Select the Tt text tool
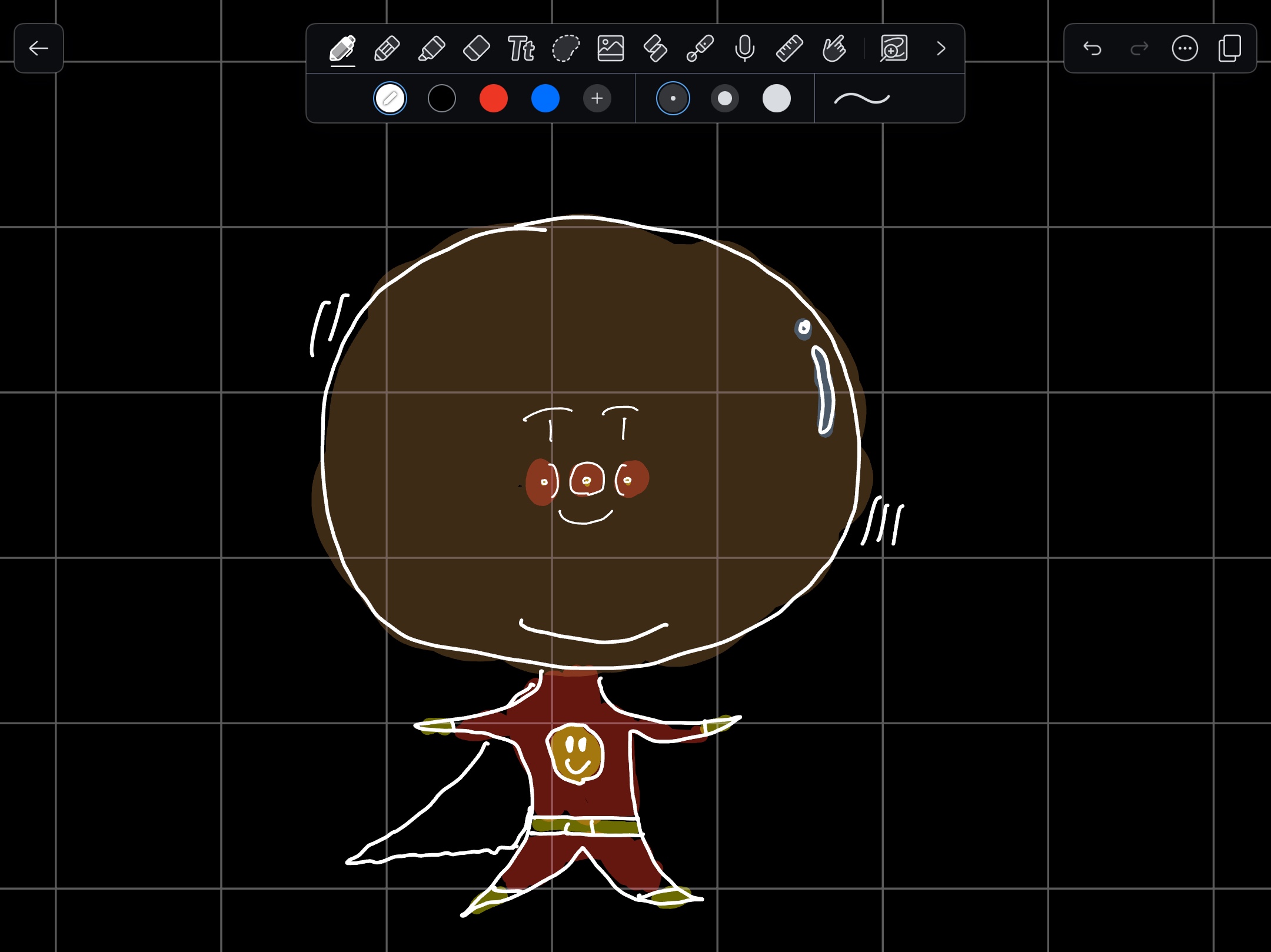The height and width of the screenshot is (952, 1271). point(521,48)
